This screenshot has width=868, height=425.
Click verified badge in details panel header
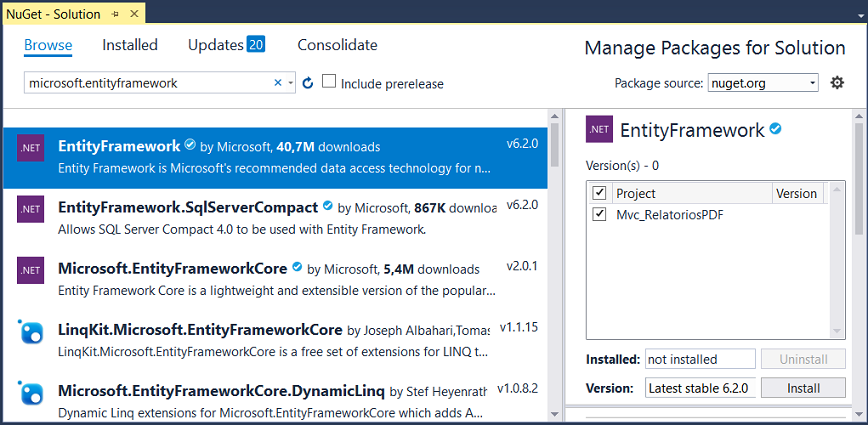(776, 129)
